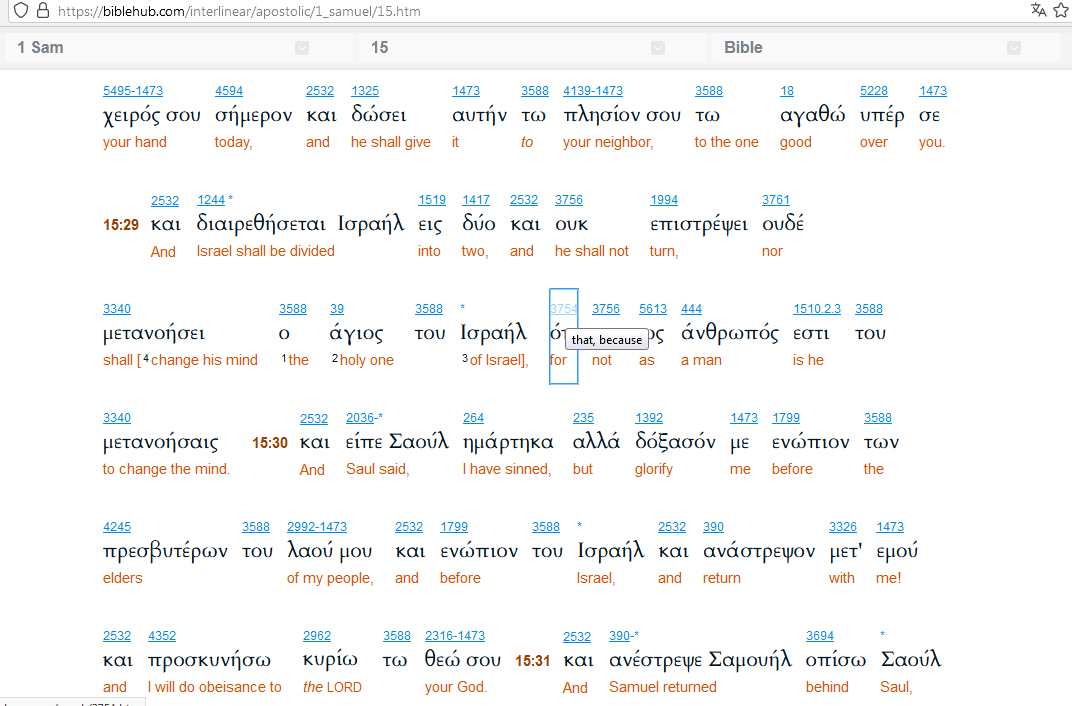Click Strong's number 3761 above ουδέ

coord(776,200)
